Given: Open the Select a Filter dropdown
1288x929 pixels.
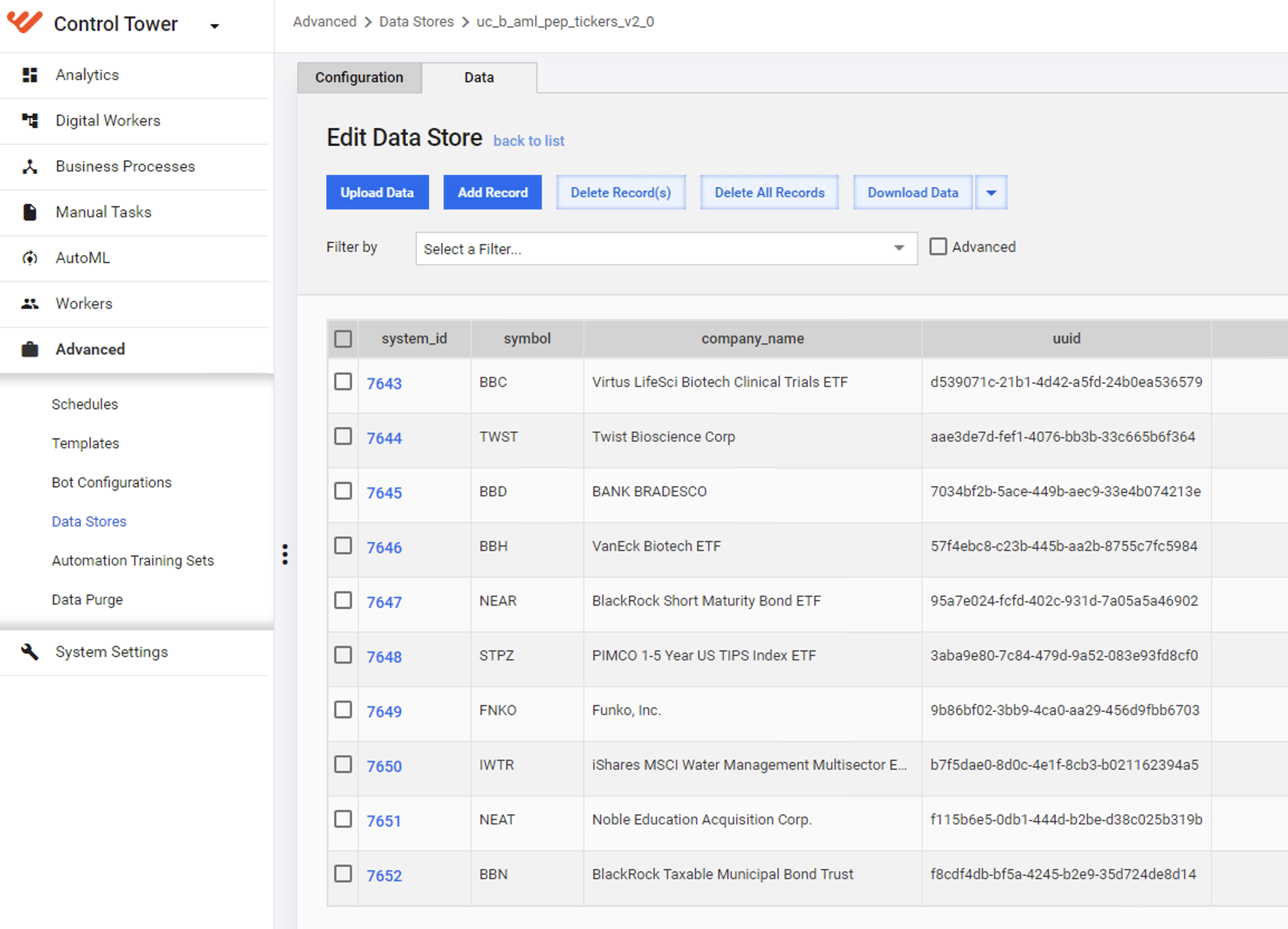Looking at the screenshot, I should 666,248.
